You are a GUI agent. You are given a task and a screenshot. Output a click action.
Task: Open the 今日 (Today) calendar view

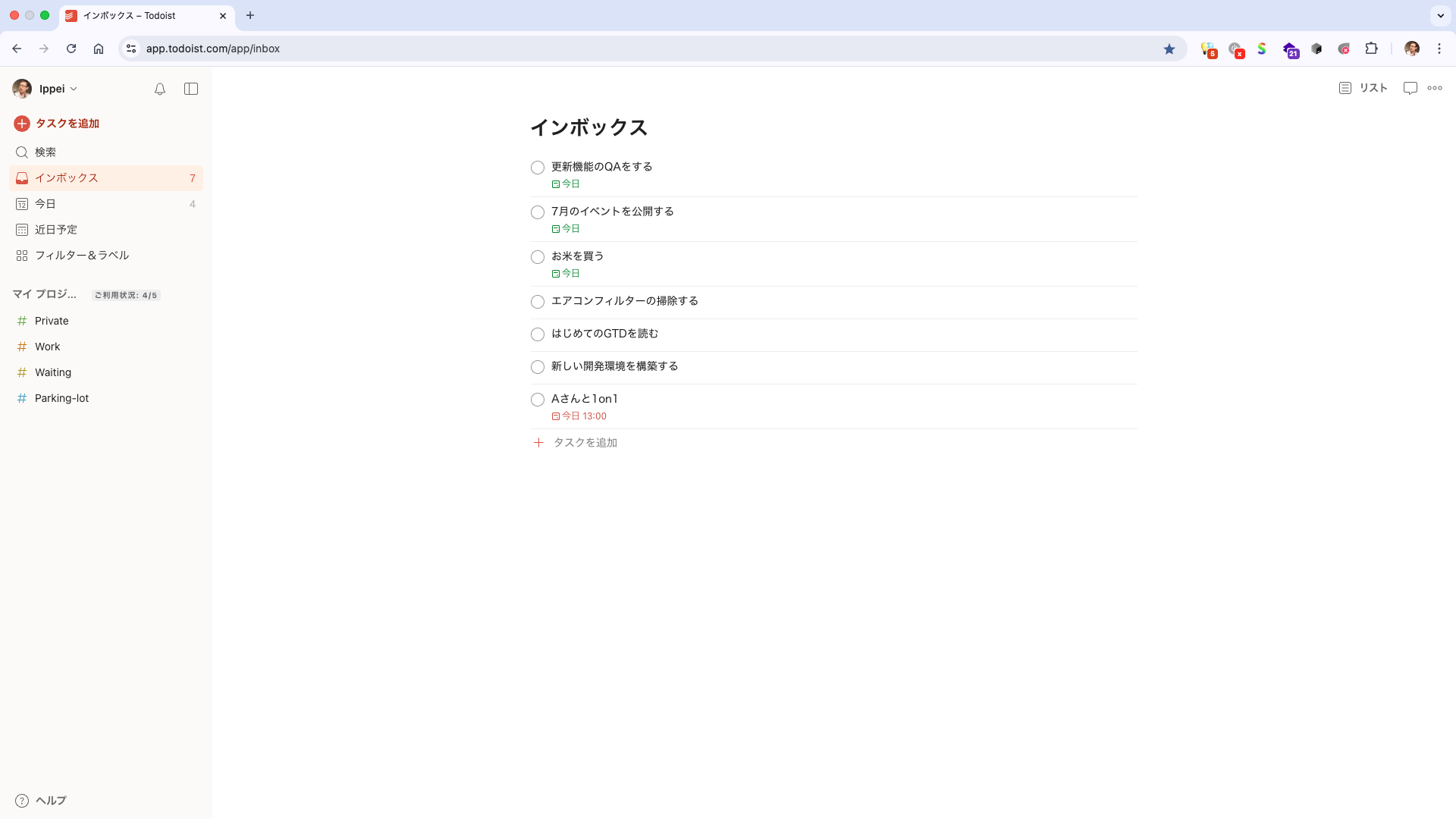[x=45, y=203]
